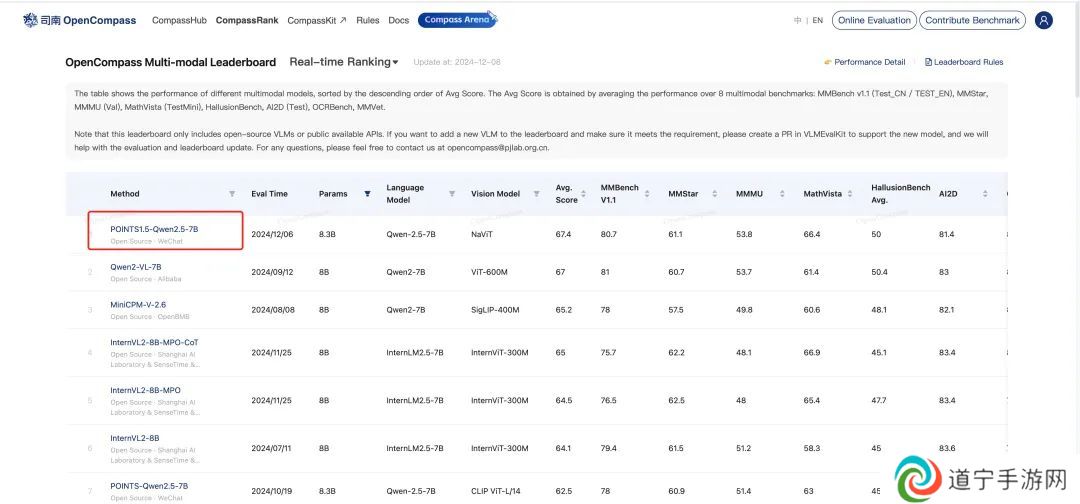Sort by MathVista column arrows
Viewport: 1080px width, 504px height.
(x=850, y=194)
